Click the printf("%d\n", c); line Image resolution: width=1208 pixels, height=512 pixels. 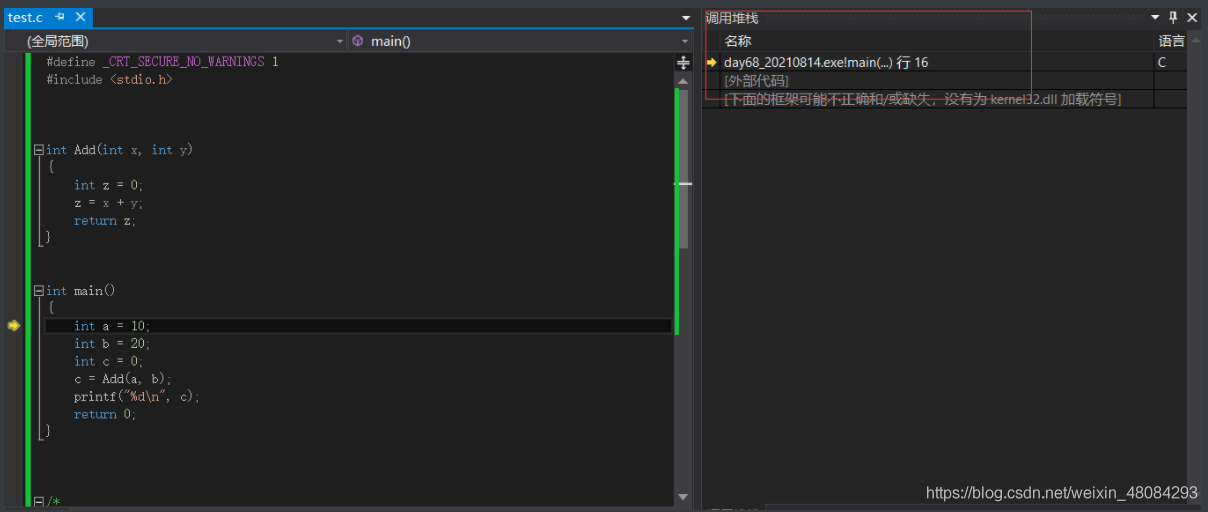point(137,396)
